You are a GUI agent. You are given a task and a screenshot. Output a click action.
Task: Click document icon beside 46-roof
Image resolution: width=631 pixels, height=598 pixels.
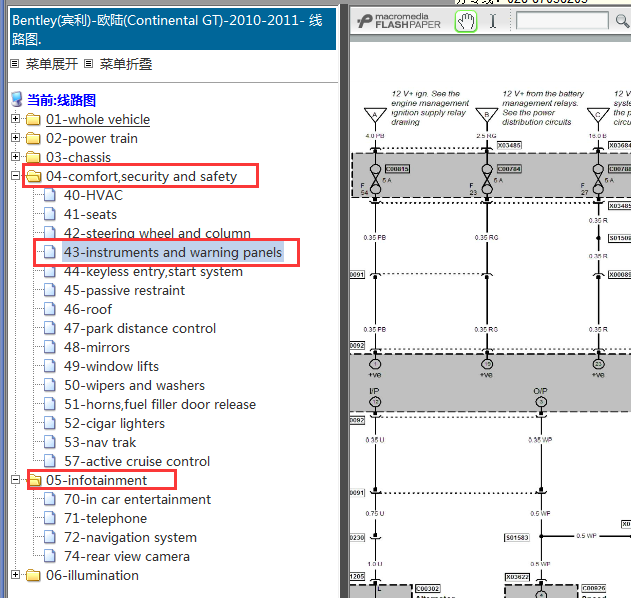pos(49,309)
